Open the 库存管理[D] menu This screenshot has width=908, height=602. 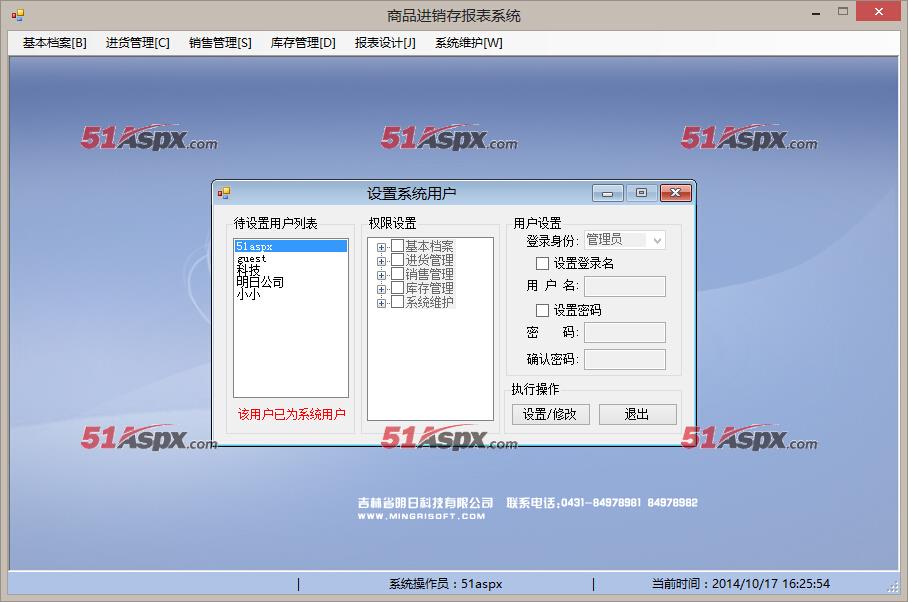(303, 43)
